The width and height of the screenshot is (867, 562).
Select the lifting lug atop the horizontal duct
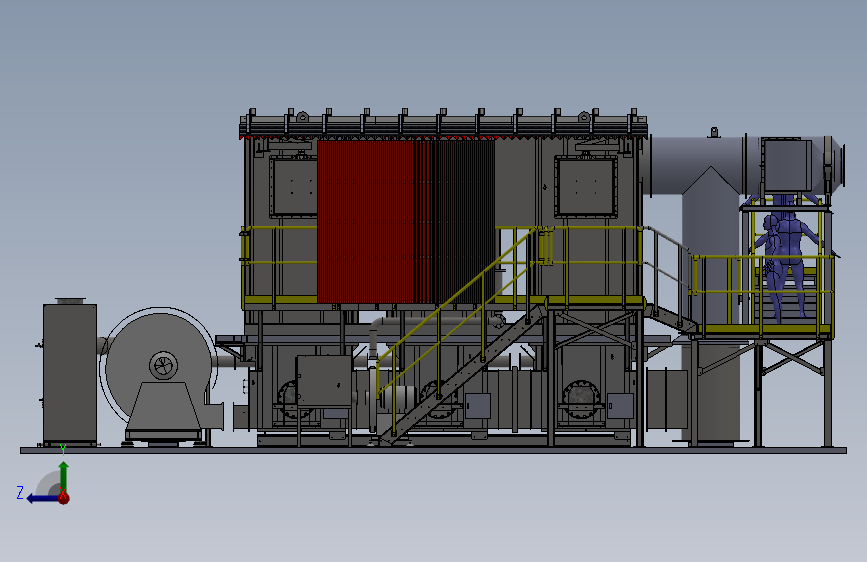point(714,132)
